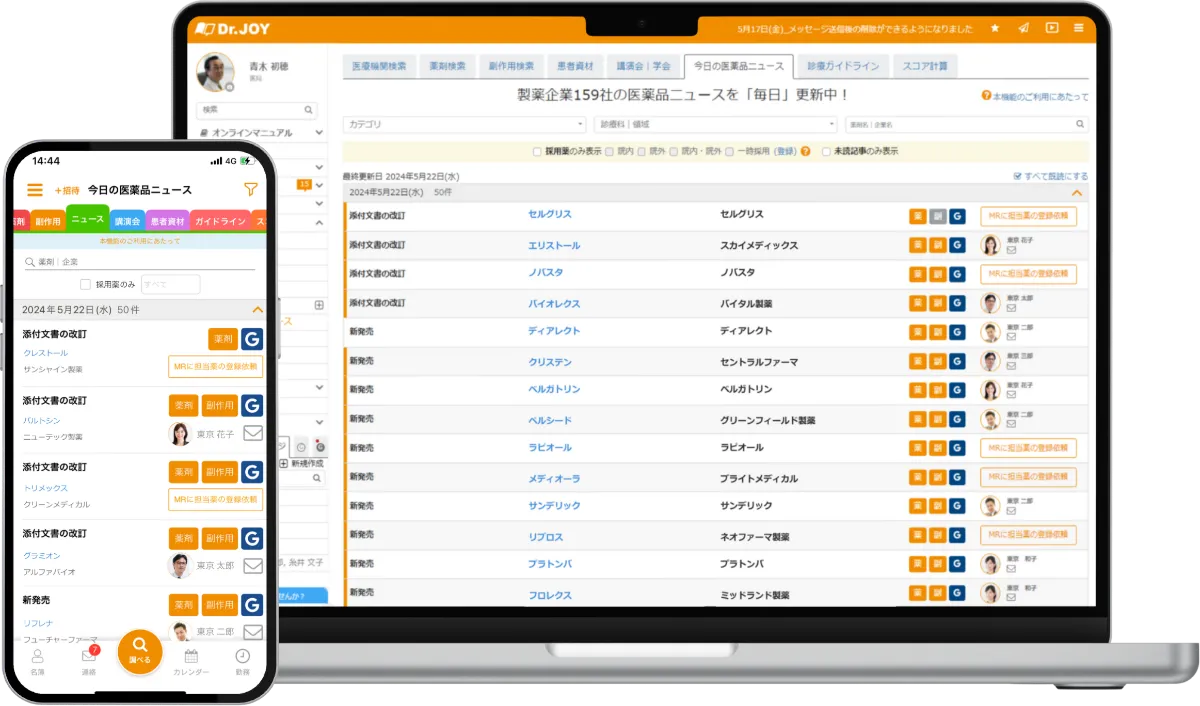Open the phone app hamburger menu
The width and height of the screenshot is (1200, 706).
[x=35, y=190]
